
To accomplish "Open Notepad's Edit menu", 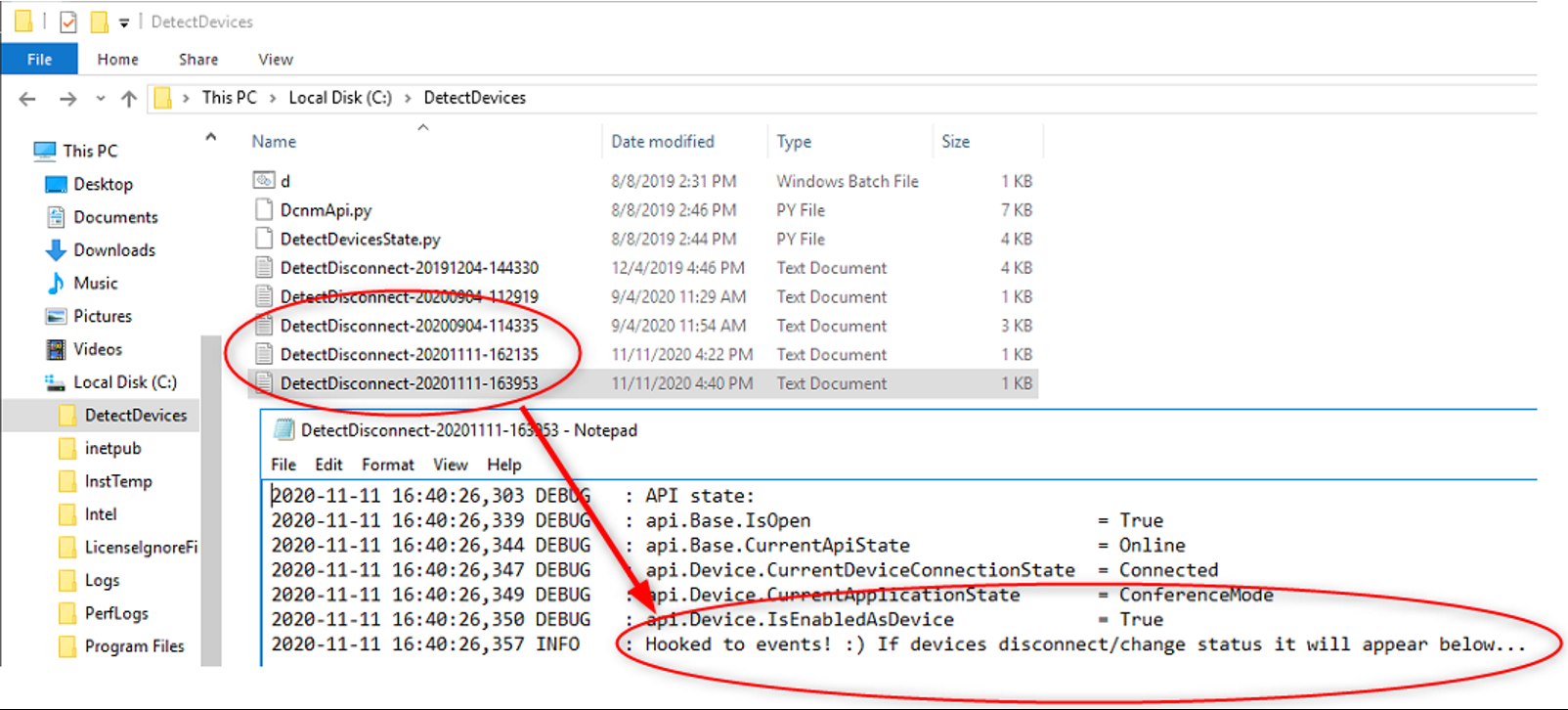I will 328,465.
